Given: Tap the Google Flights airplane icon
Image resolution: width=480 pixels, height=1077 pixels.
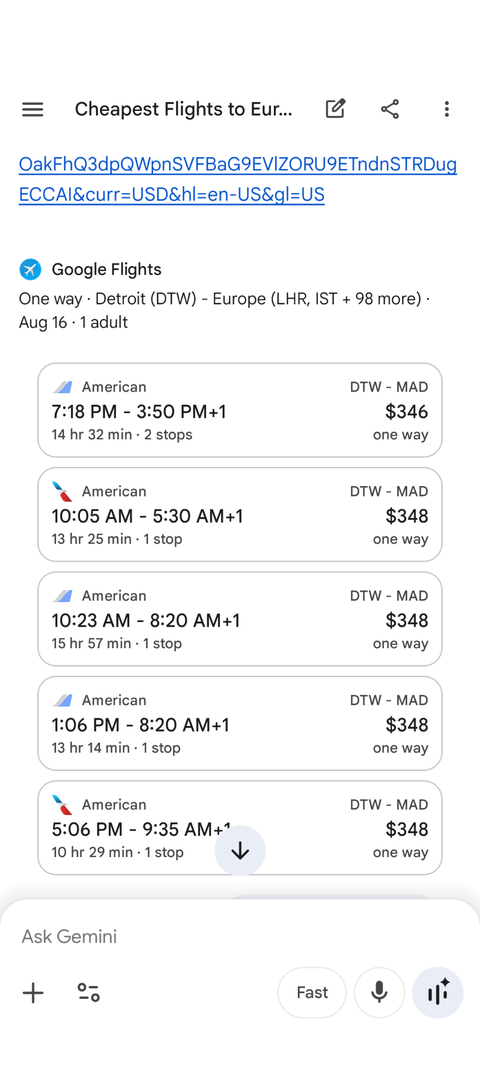Looking at the screenshot, I should tap(30, 269).
